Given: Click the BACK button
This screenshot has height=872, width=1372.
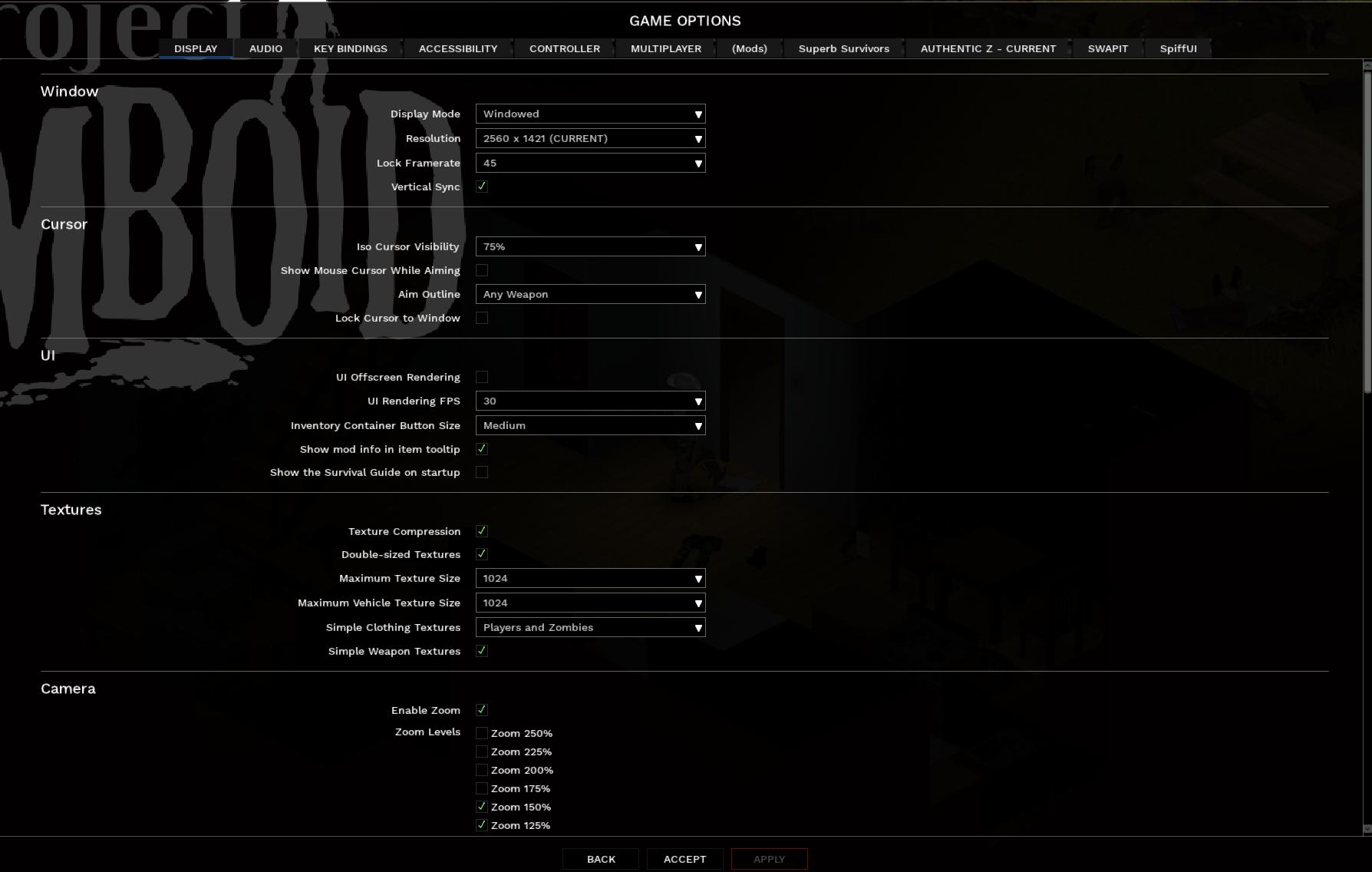Looking at the screenshot, I should click(x=601, y=859).
